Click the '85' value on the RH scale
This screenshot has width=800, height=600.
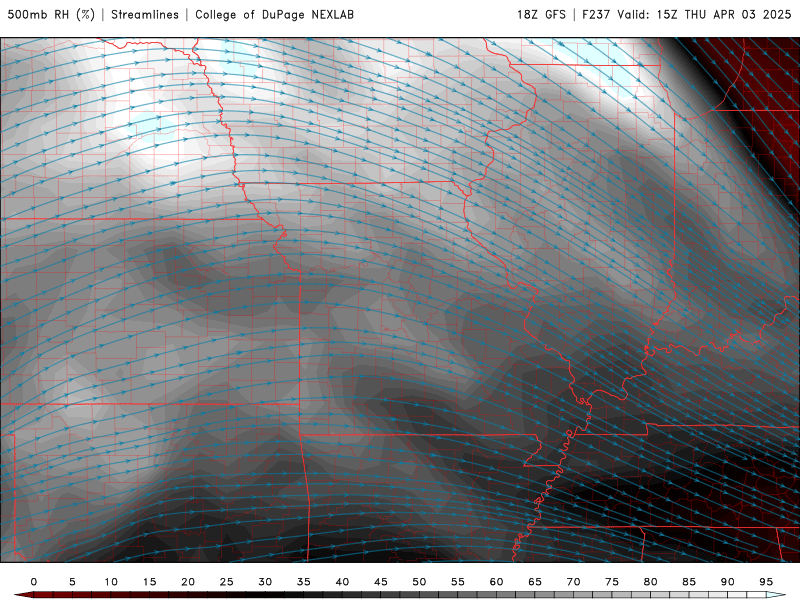(689, 582)
